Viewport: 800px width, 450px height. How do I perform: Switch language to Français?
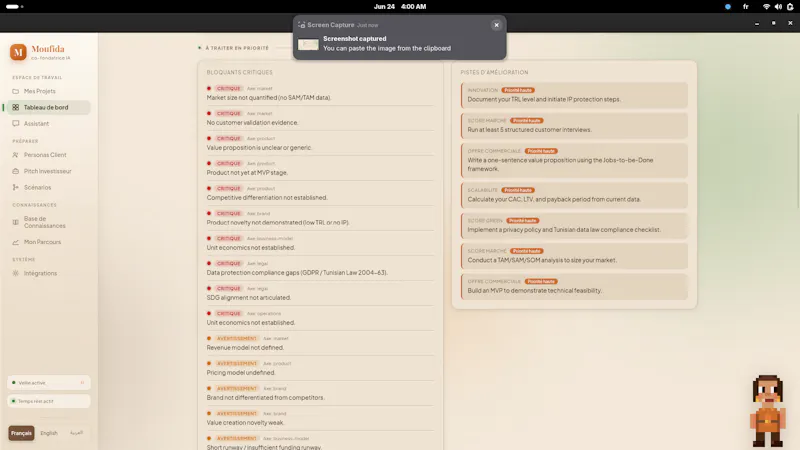click(21, 433)
